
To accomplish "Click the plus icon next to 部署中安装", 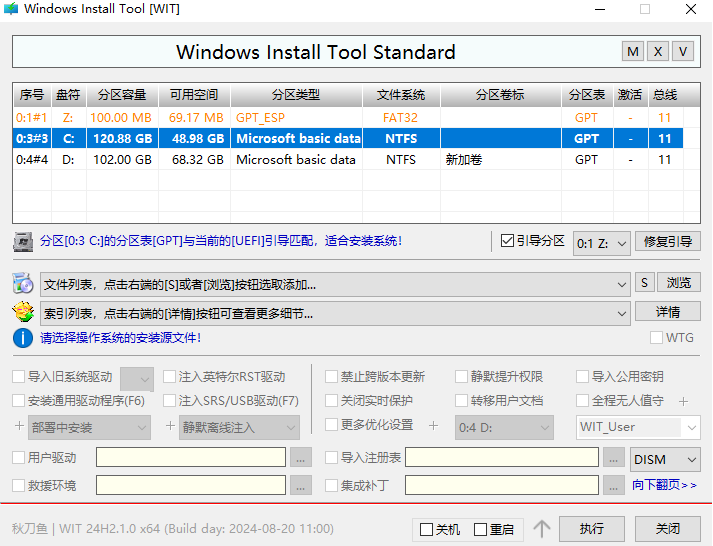I will (19, 426).
